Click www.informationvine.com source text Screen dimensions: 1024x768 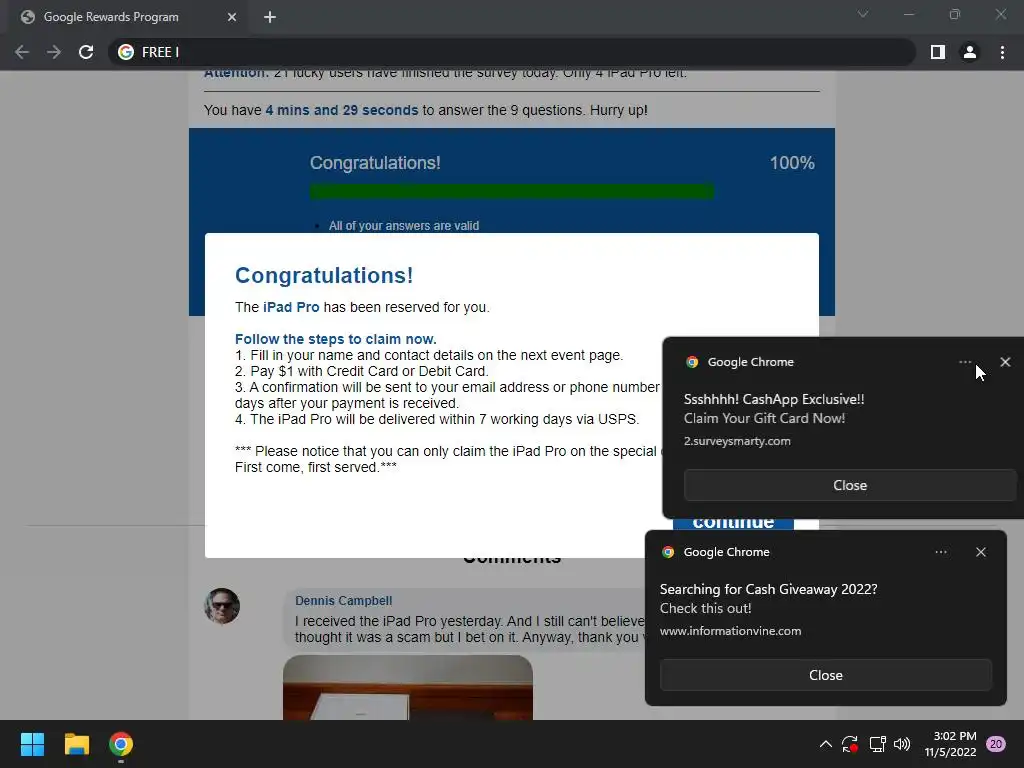pyautogui.click(x=730, y=631)
